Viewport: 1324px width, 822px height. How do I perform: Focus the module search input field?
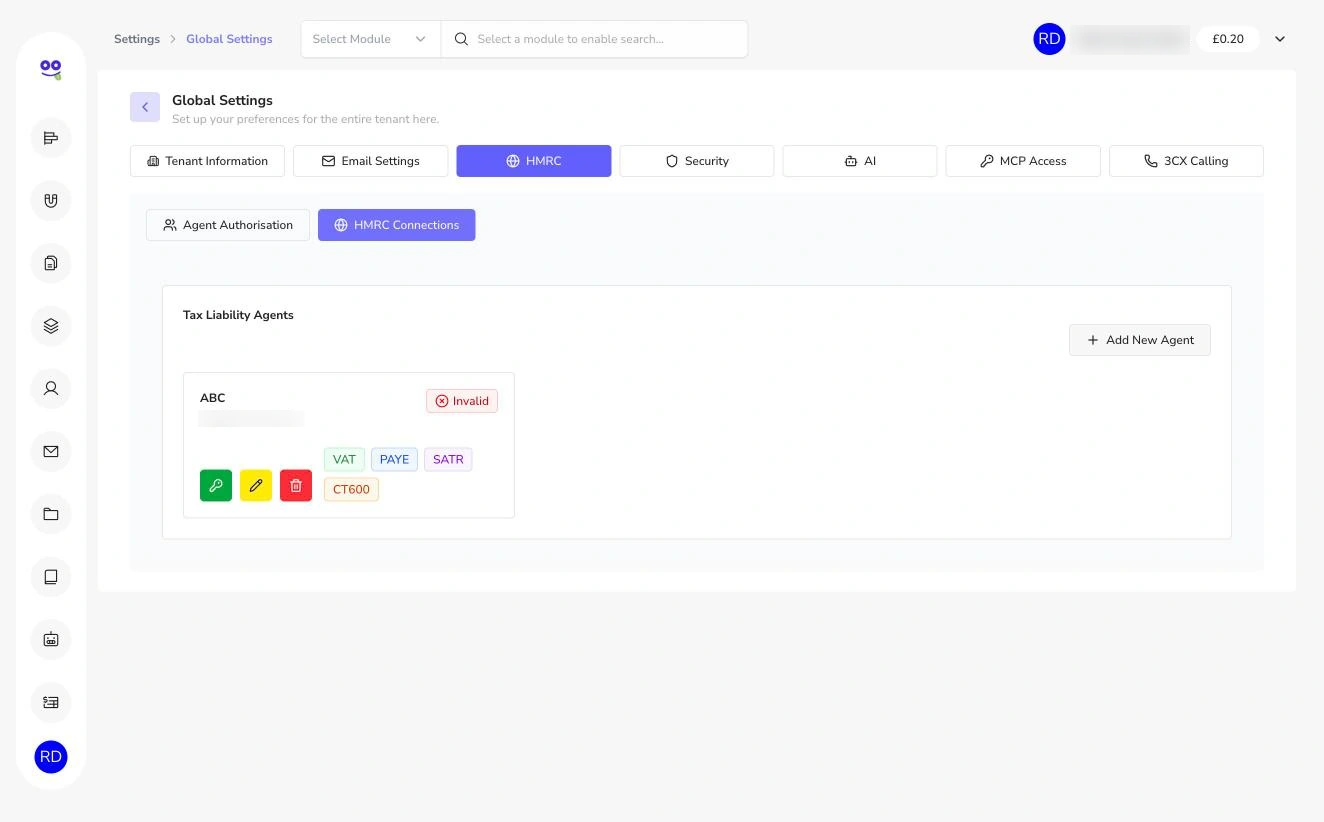tap(594, 39)
